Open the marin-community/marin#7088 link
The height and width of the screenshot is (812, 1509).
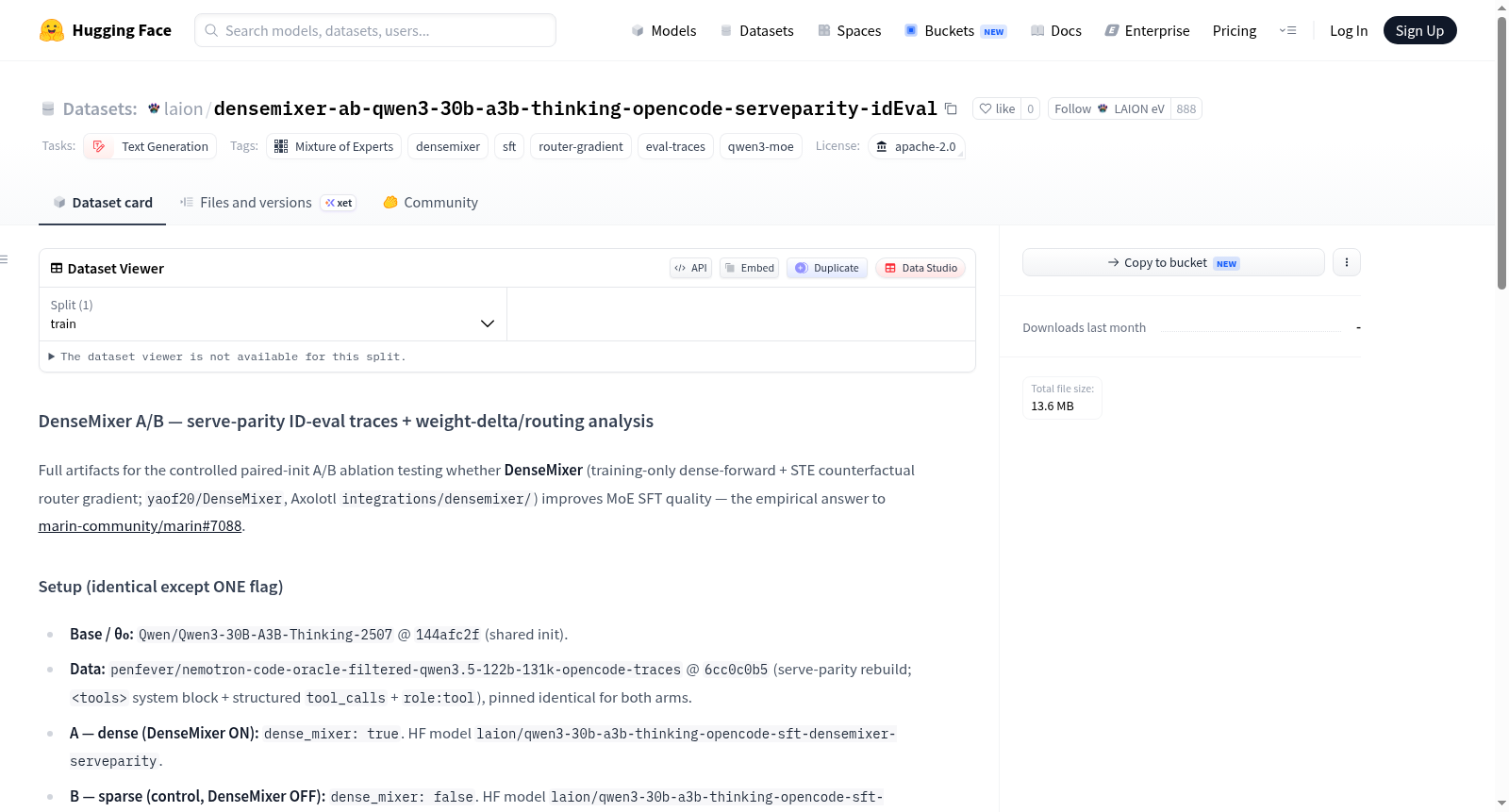140,526
